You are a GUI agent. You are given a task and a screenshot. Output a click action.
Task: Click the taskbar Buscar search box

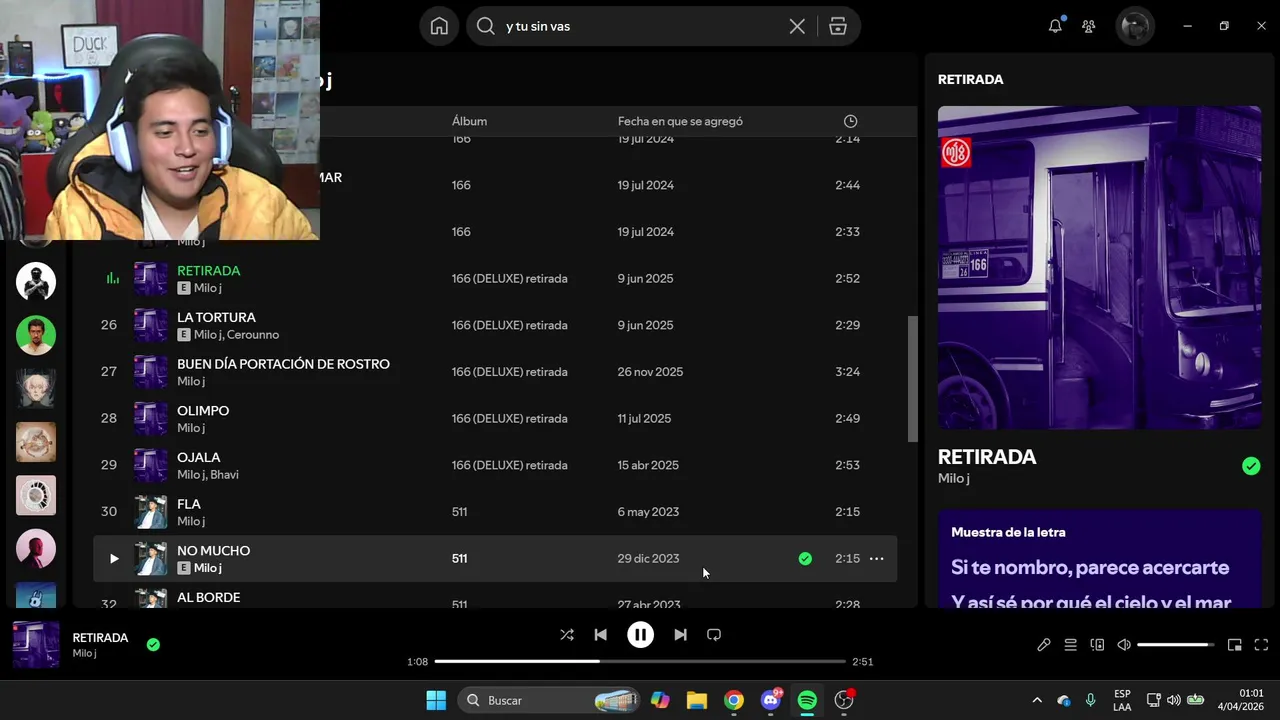pyautogui.click(x=549, y=700)
